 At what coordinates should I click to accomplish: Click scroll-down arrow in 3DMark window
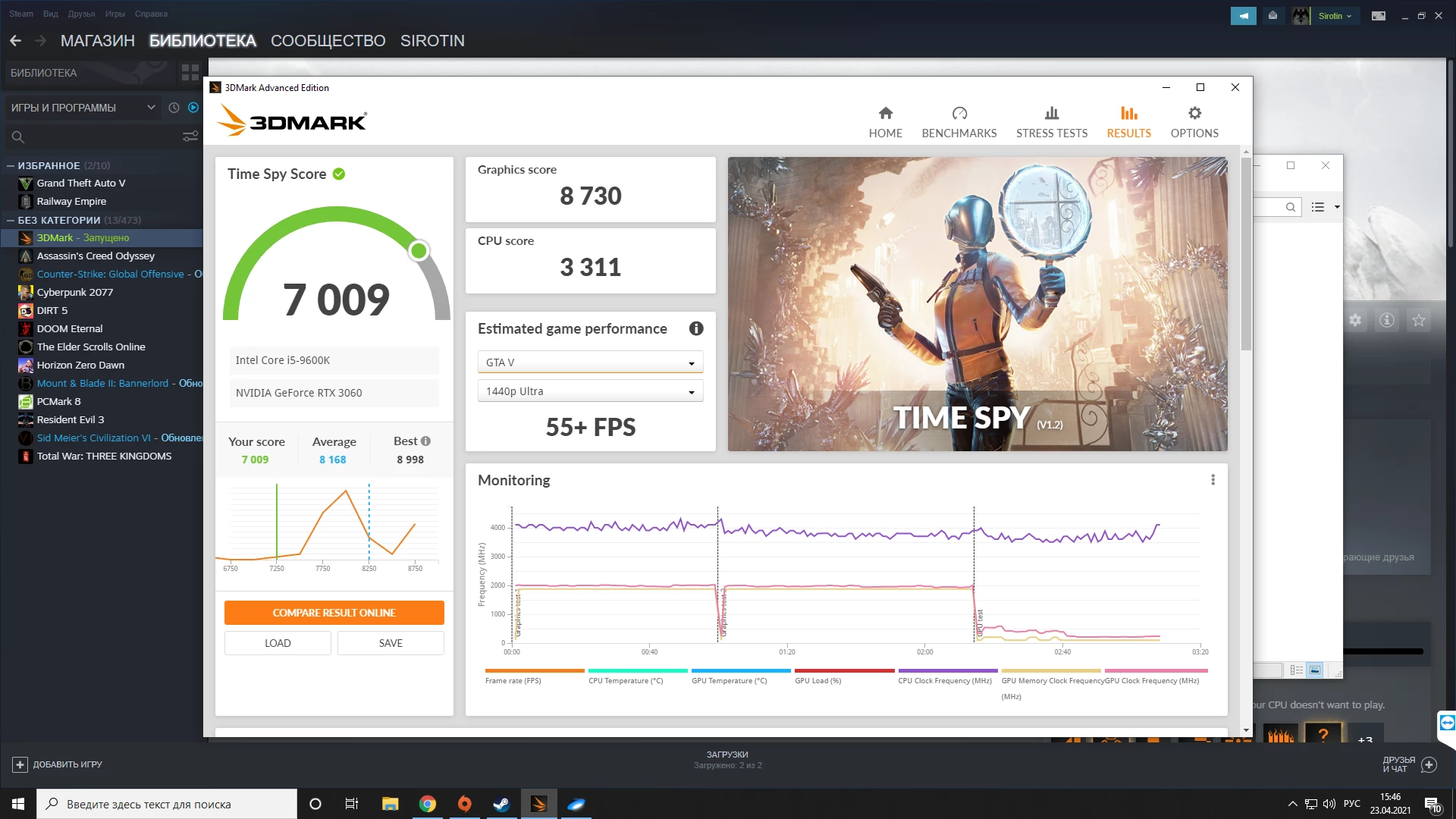point(1246,730)
